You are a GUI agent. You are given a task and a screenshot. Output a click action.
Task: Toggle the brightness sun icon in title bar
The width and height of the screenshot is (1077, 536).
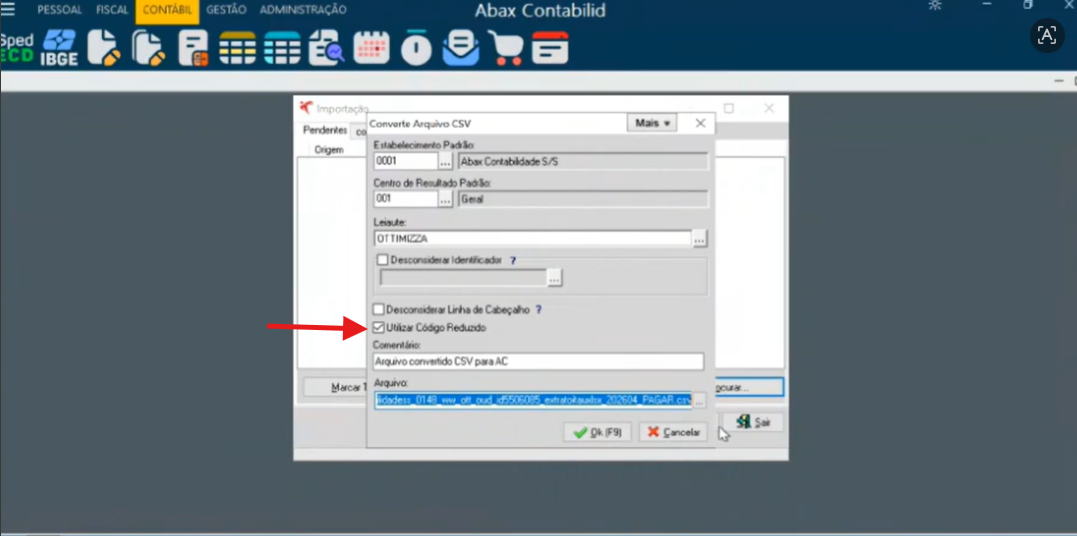935,5
